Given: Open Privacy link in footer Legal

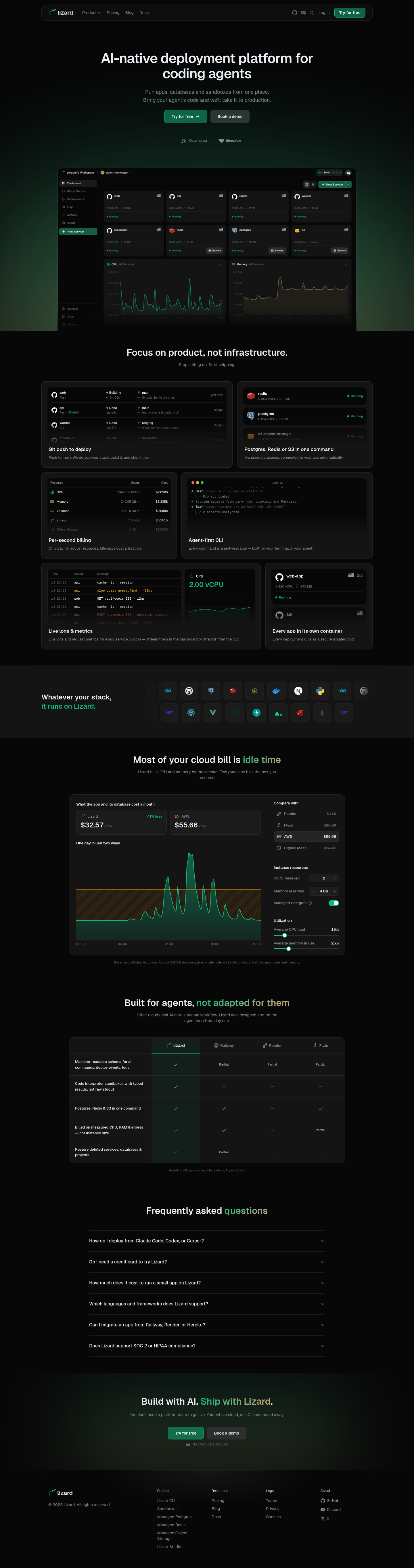Looking at the screenshot, I should tap(273, 1509).
